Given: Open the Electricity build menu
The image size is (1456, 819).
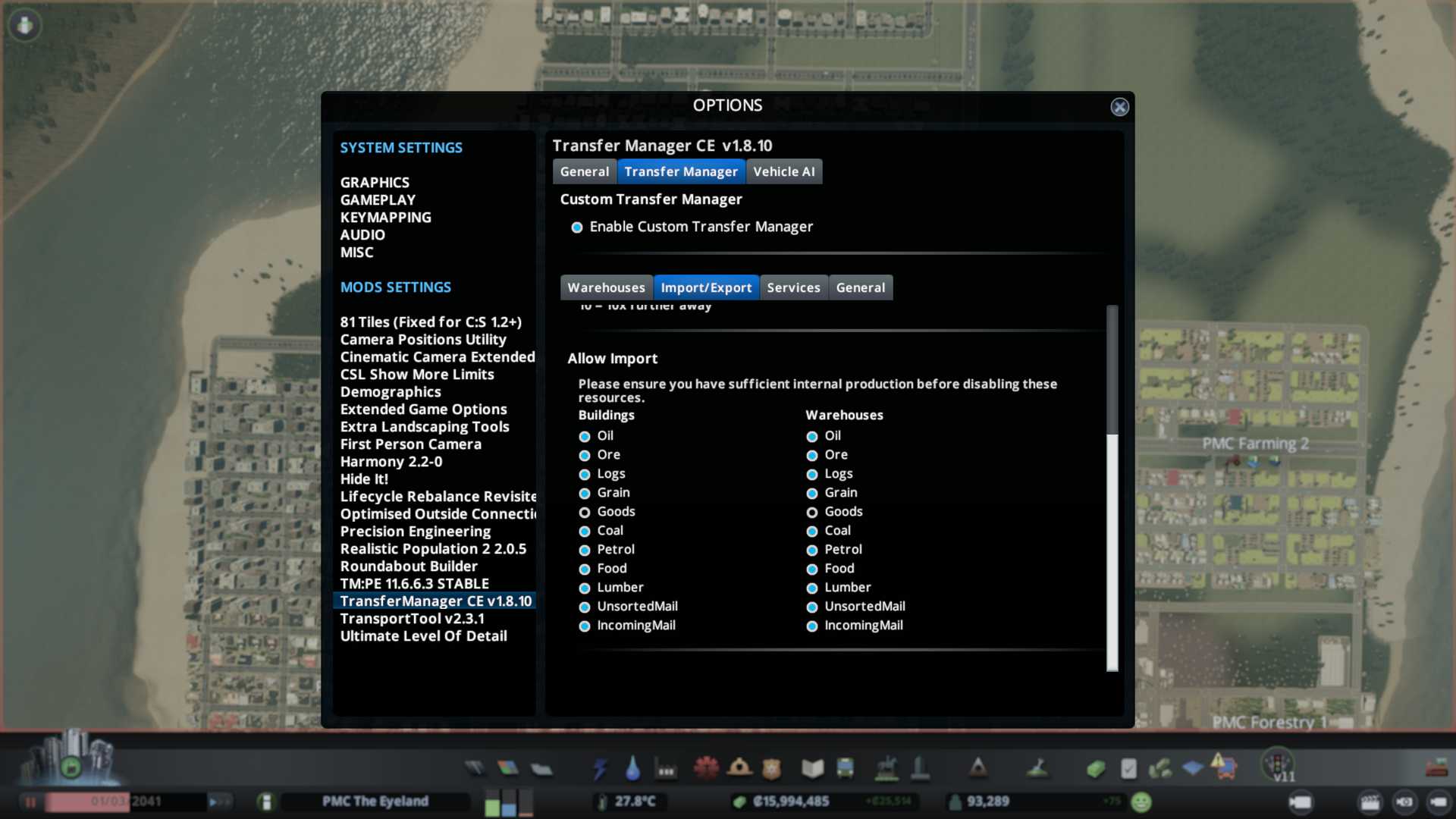Looking at the screenshot, I should coord(600,769).
